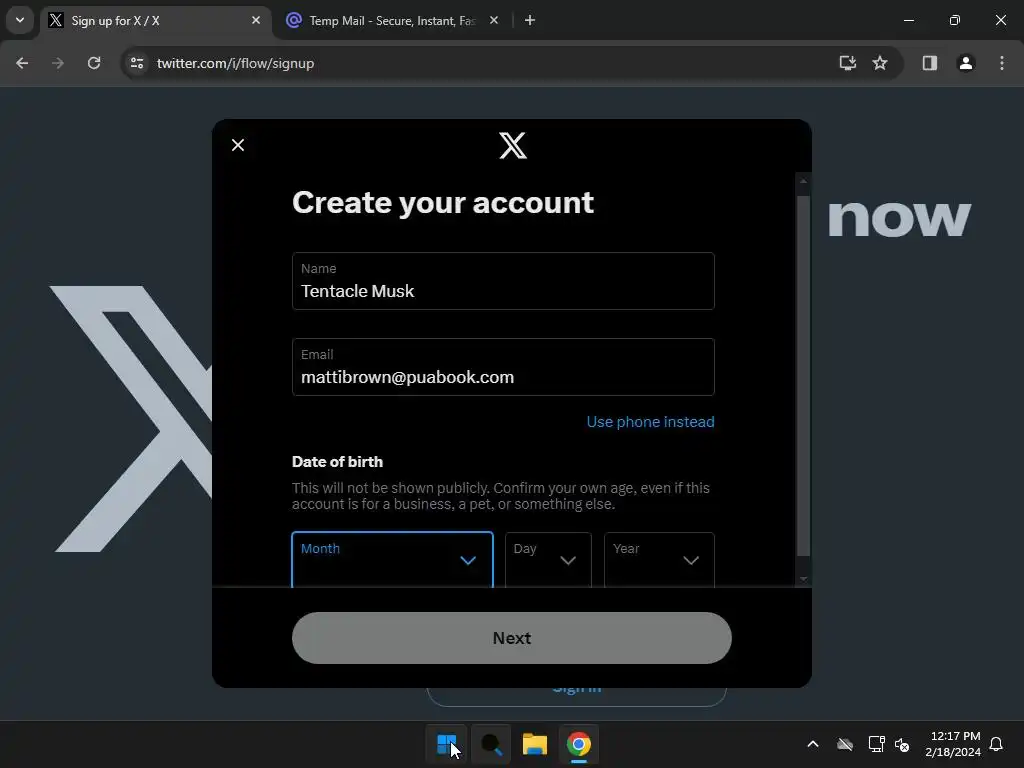Image resolution: width=1024 pixels, height=768 pixels.
Task: Click the address bar URL
Action: (235, 63)
